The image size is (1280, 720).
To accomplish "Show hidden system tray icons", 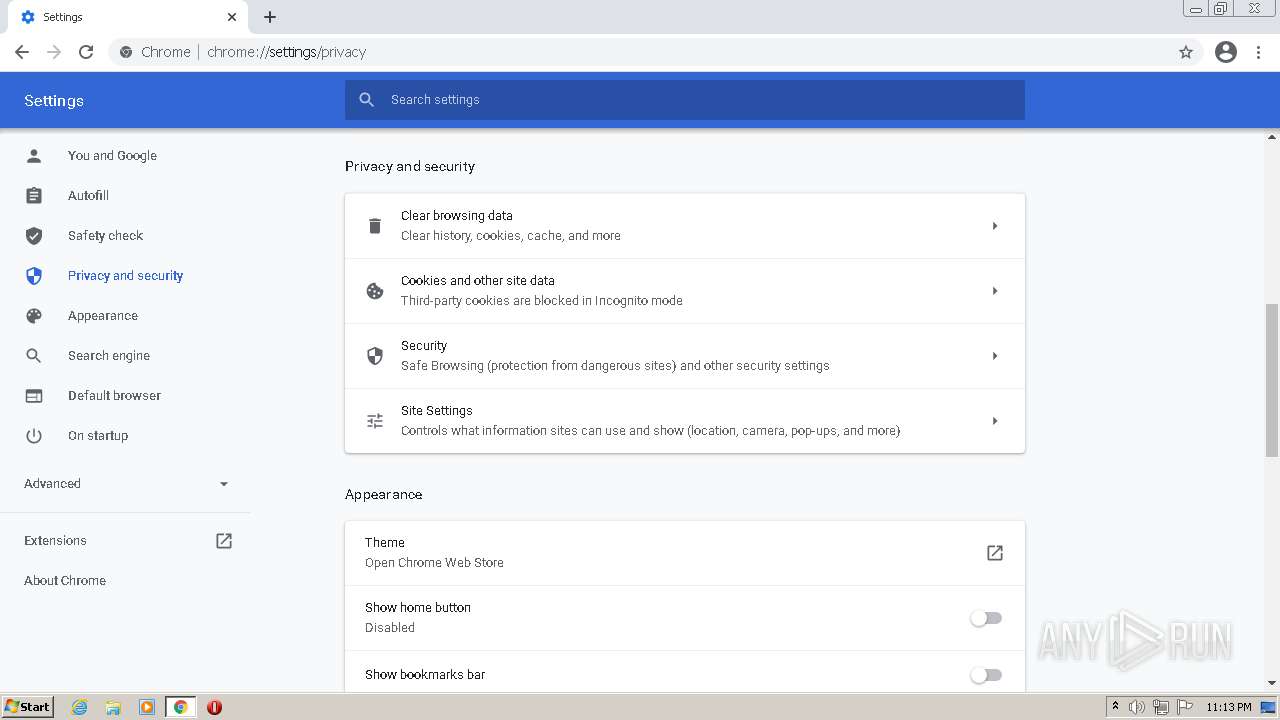I will pyautogui.click(x=1115, y=707).
